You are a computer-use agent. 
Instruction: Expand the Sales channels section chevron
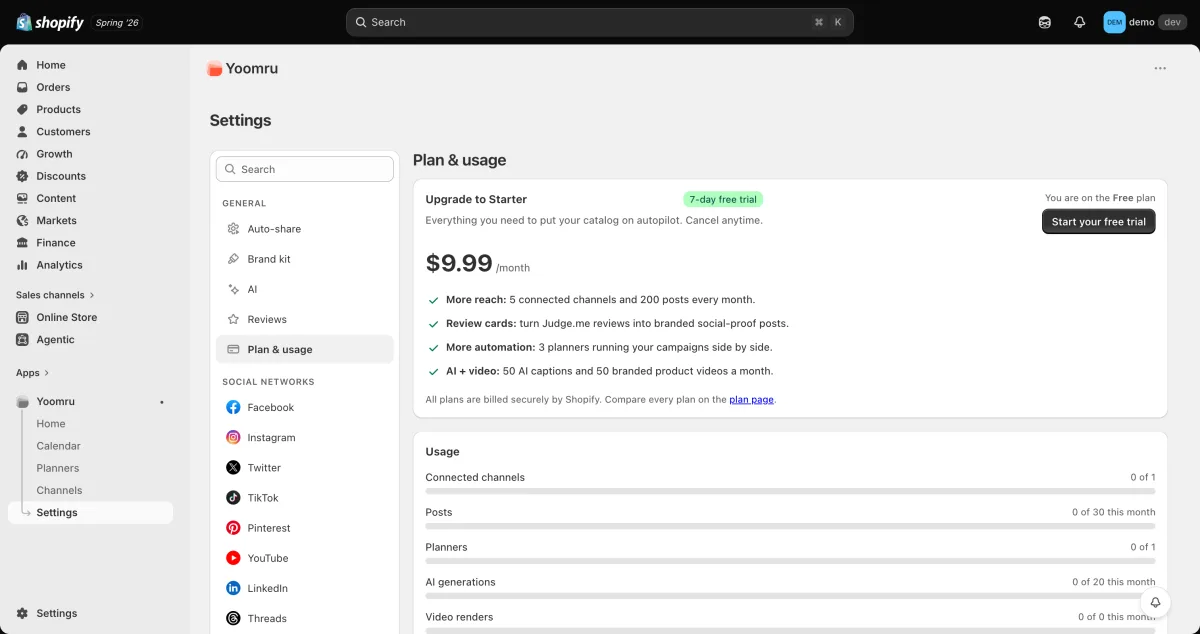point(92,295)
